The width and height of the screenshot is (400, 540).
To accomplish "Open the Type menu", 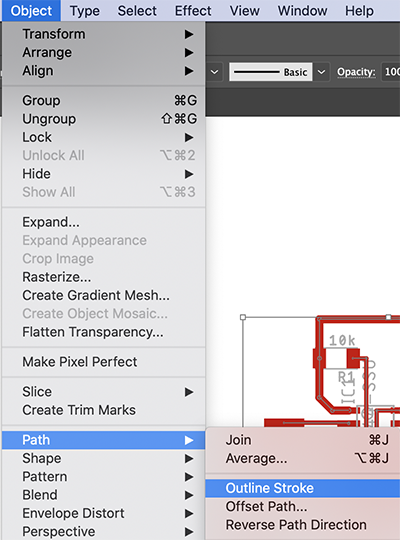I will [x=84, y=11].
